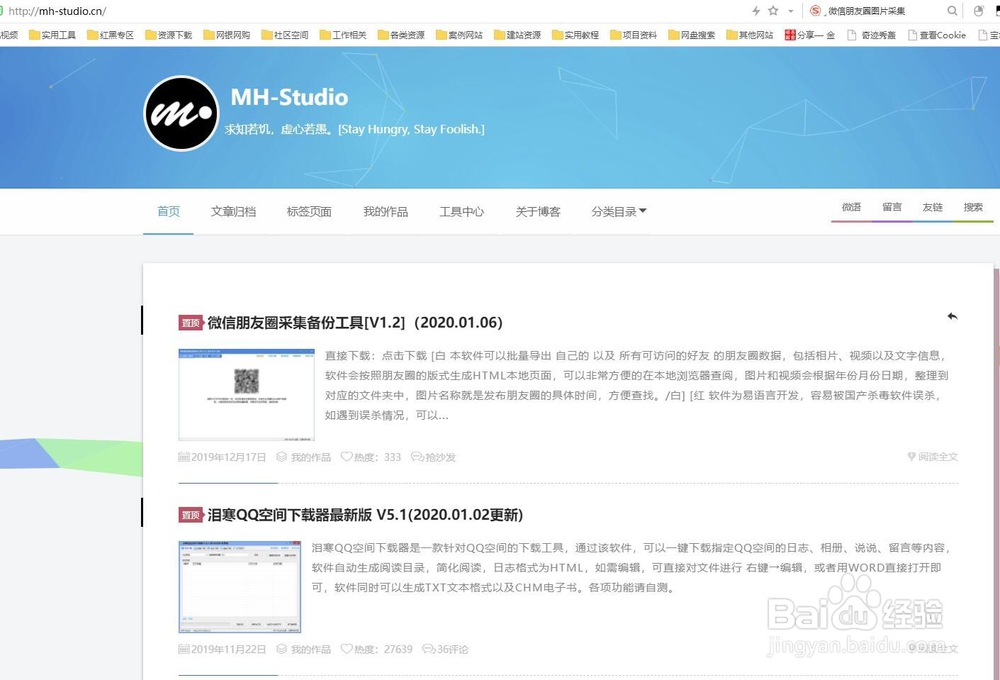Click the MH-Studio round logo
Viewport: 1000px width, 680px height.
point(181,114)
